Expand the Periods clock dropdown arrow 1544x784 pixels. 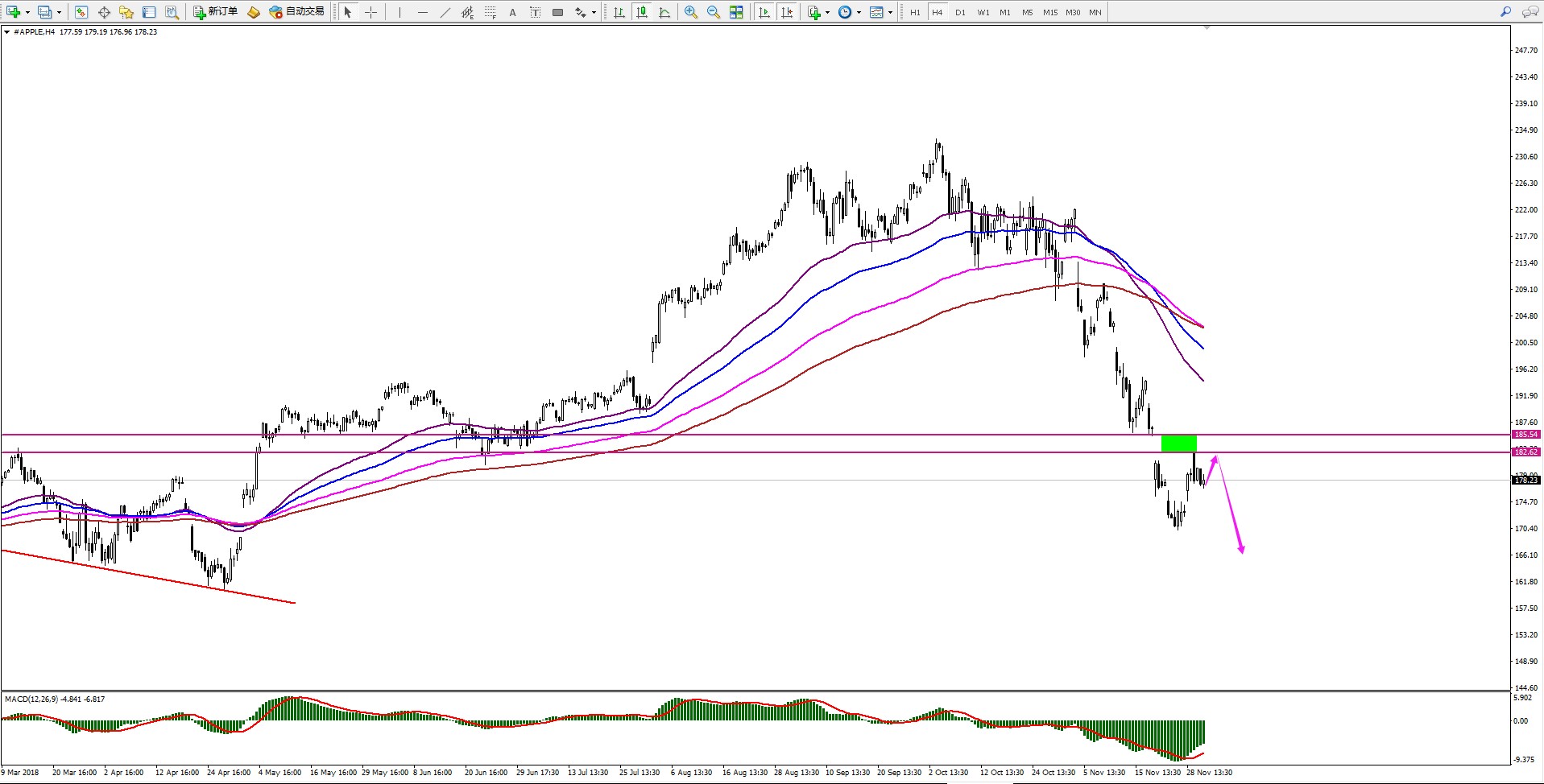(859, 12)
